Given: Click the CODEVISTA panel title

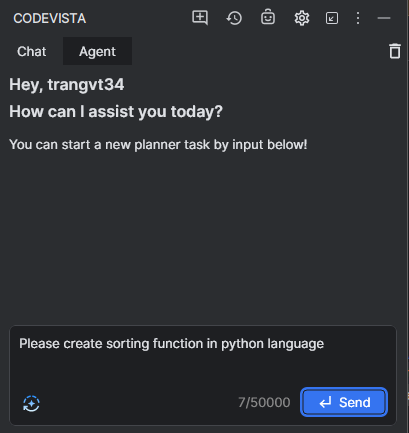Looking at the screenshot, I should (50, 18).
